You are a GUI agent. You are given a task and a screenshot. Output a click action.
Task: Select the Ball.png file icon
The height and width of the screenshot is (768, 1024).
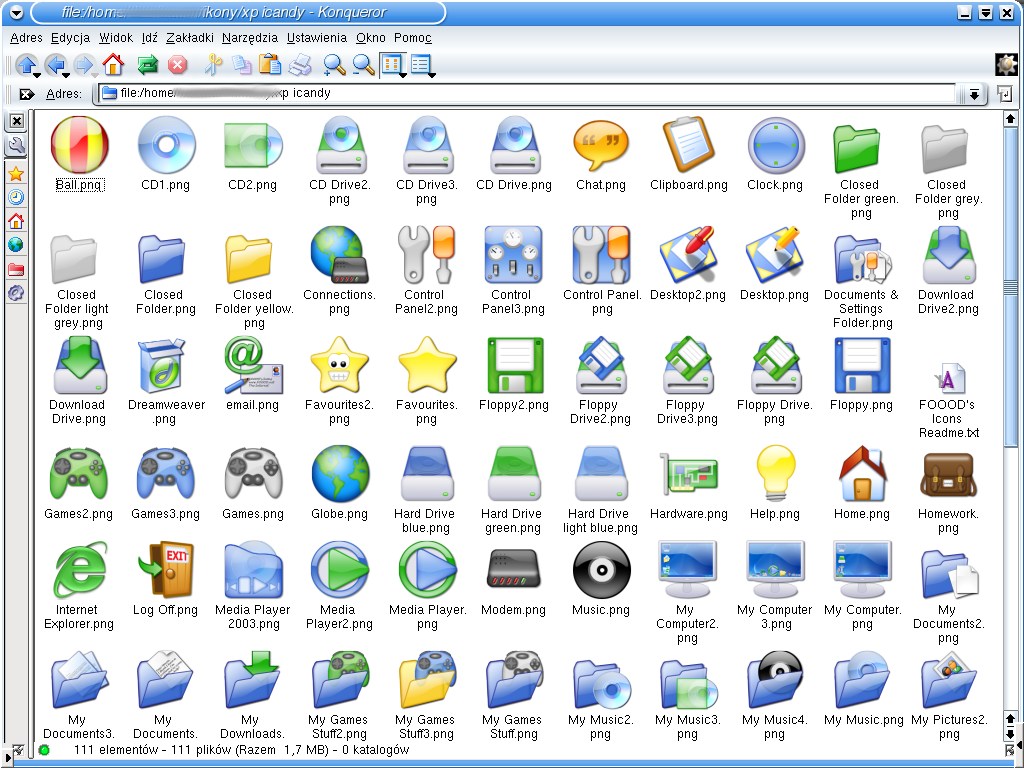pyautogui.click(x=79, y=153)
